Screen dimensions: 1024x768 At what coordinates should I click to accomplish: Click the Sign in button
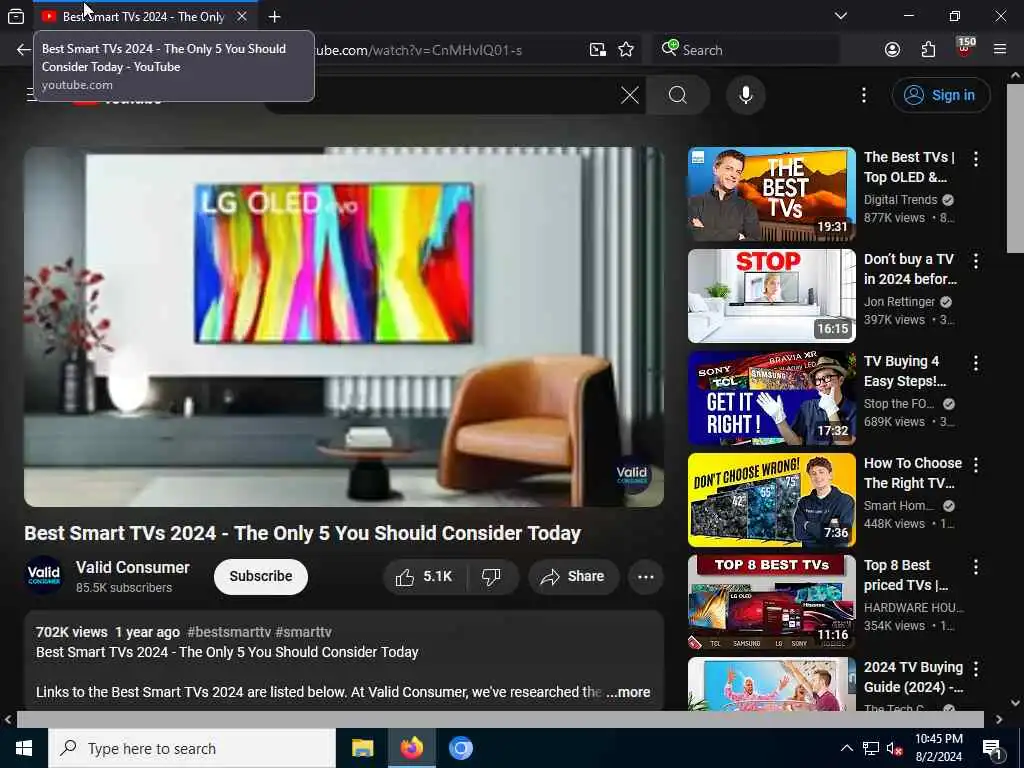(x=940, y=95)
